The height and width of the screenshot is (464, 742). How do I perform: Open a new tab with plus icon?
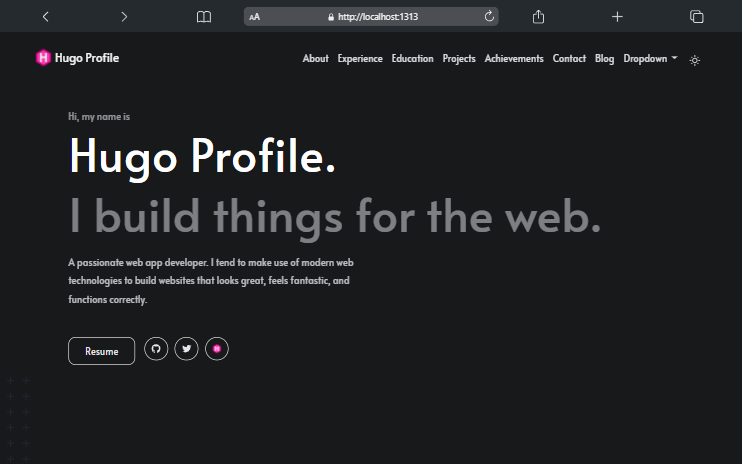[x=617, y=17]
